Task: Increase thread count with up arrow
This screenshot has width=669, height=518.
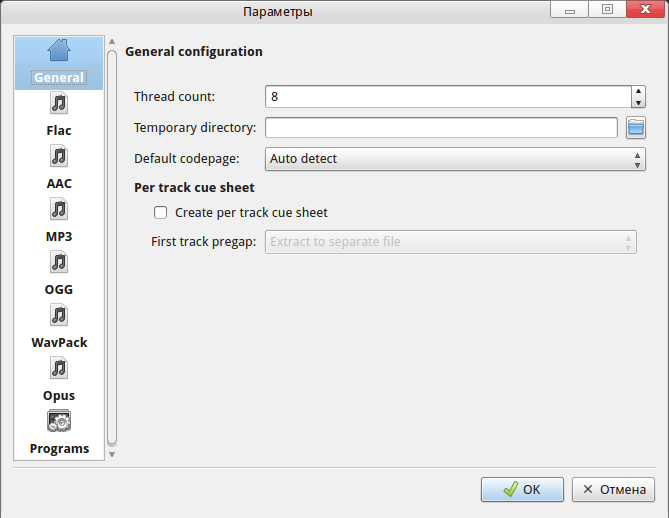Action: click(x=638, y=91)
